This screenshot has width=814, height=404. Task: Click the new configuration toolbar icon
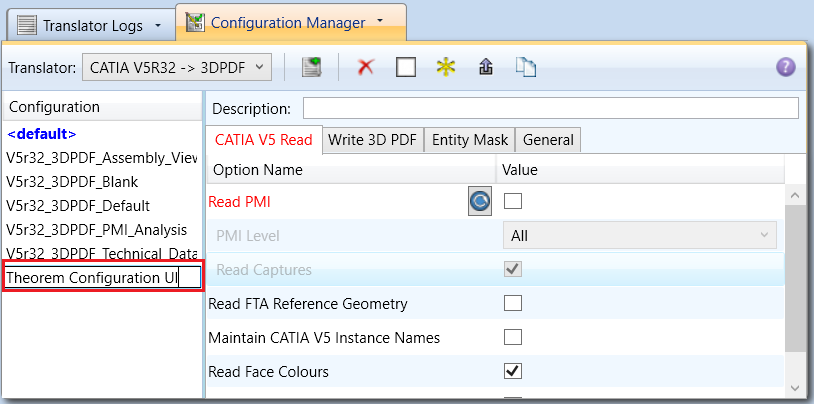coord(311,68)
